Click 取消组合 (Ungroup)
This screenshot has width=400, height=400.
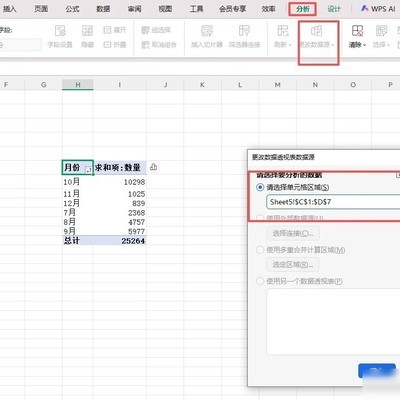tap(159, 44)
